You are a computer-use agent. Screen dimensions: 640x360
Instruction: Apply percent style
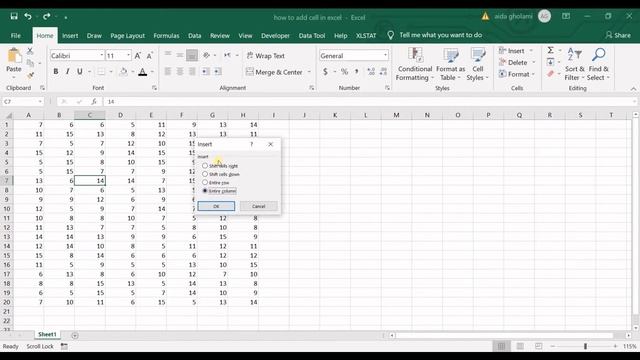[x=344, y=72]
